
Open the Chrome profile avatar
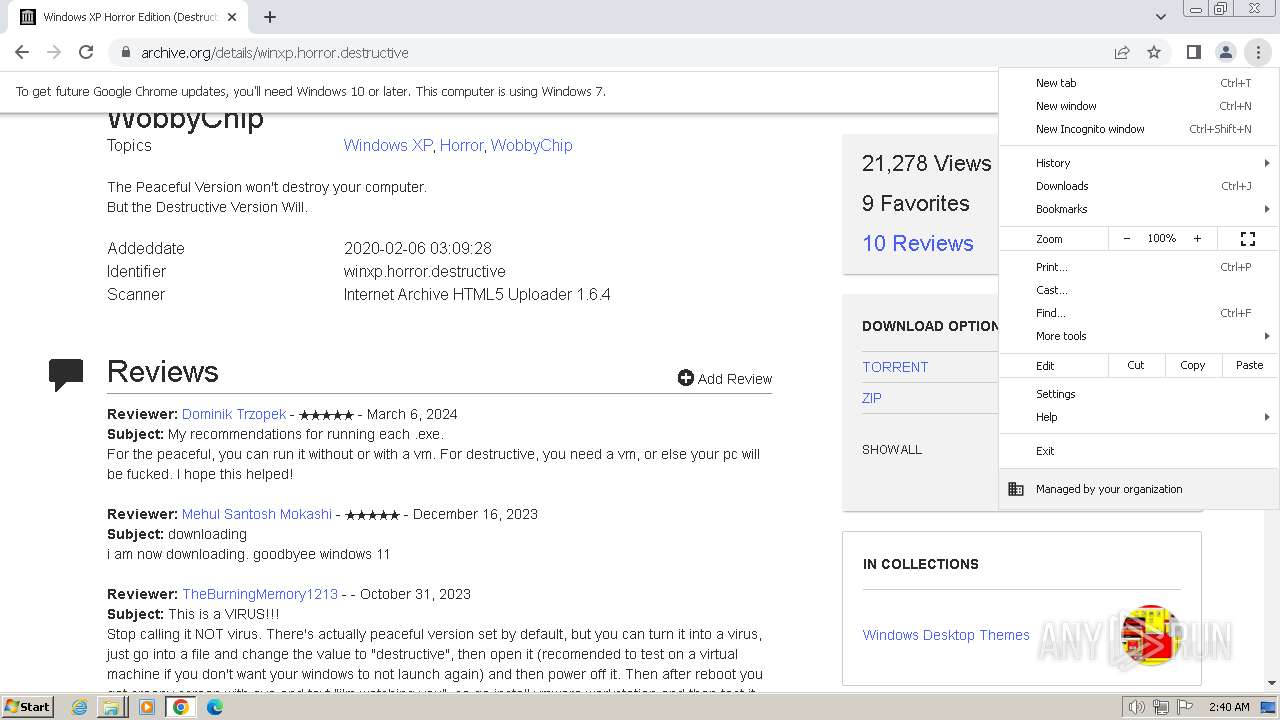click(1225, 52)
